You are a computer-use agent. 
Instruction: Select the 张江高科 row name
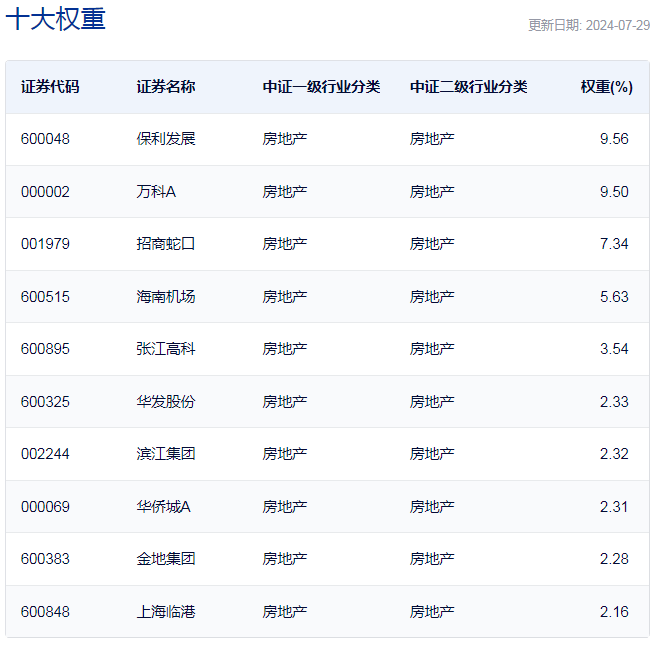click(x=166, y=349)
